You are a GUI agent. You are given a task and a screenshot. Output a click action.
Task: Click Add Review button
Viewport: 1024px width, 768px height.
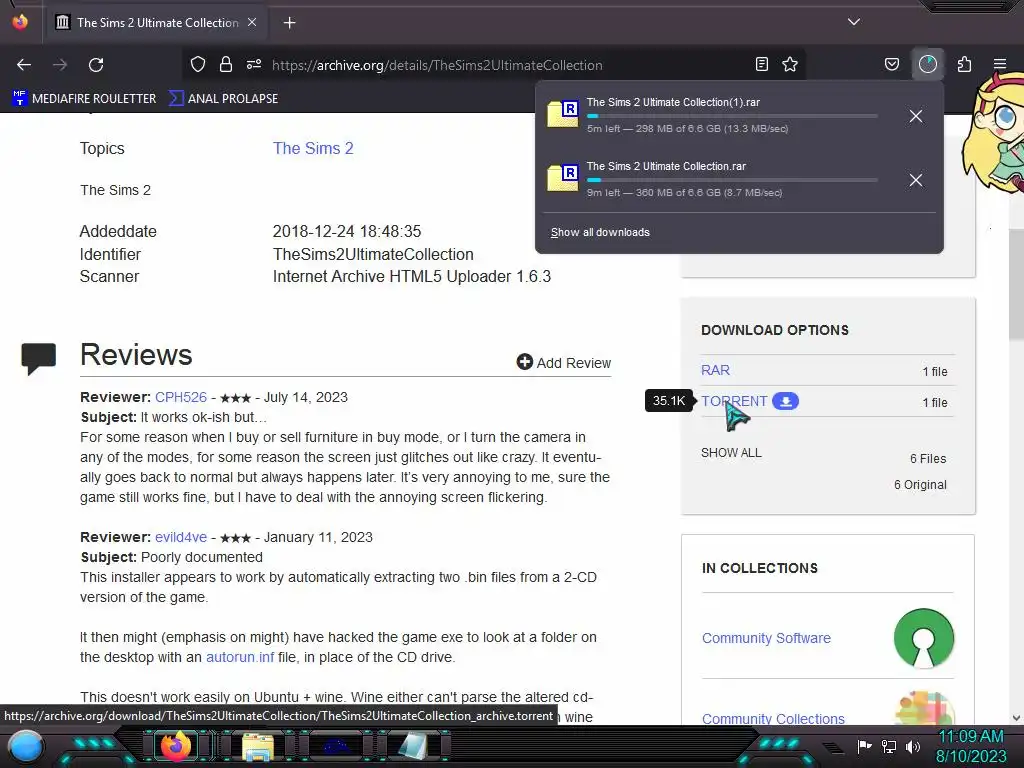click(564, 362)
